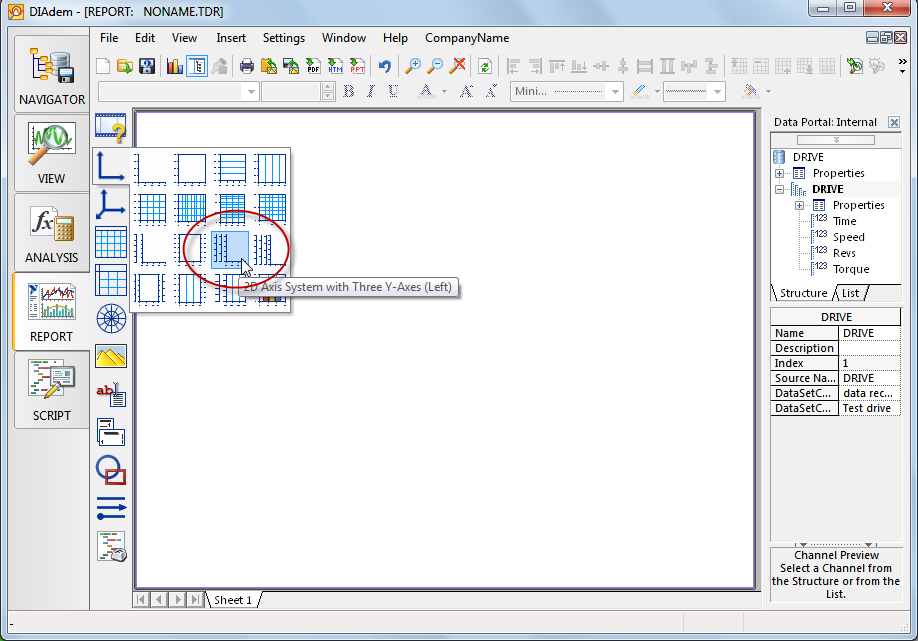Click the Zoom In magnifier icon
This screenshot has width=918, height=641.
coord(412,66)
